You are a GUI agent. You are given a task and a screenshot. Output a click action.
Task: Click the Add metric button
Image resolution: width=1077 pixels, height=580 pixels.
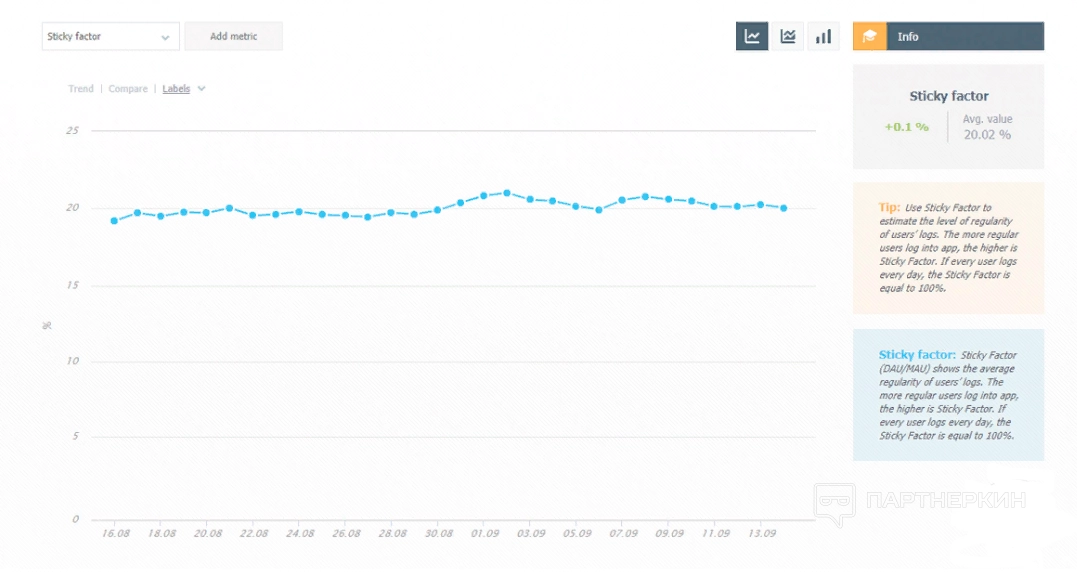tap(233, 37)
